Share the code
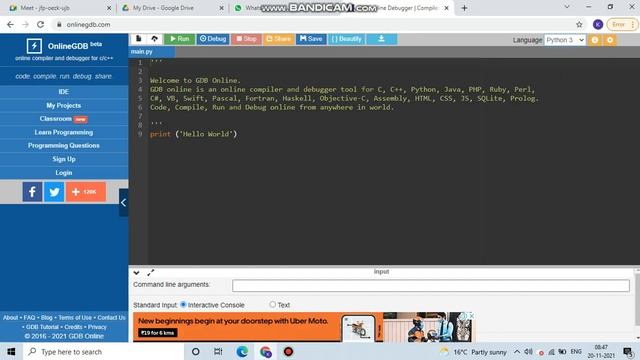Viewport: 640px width, 360px height. pos(278,39)
